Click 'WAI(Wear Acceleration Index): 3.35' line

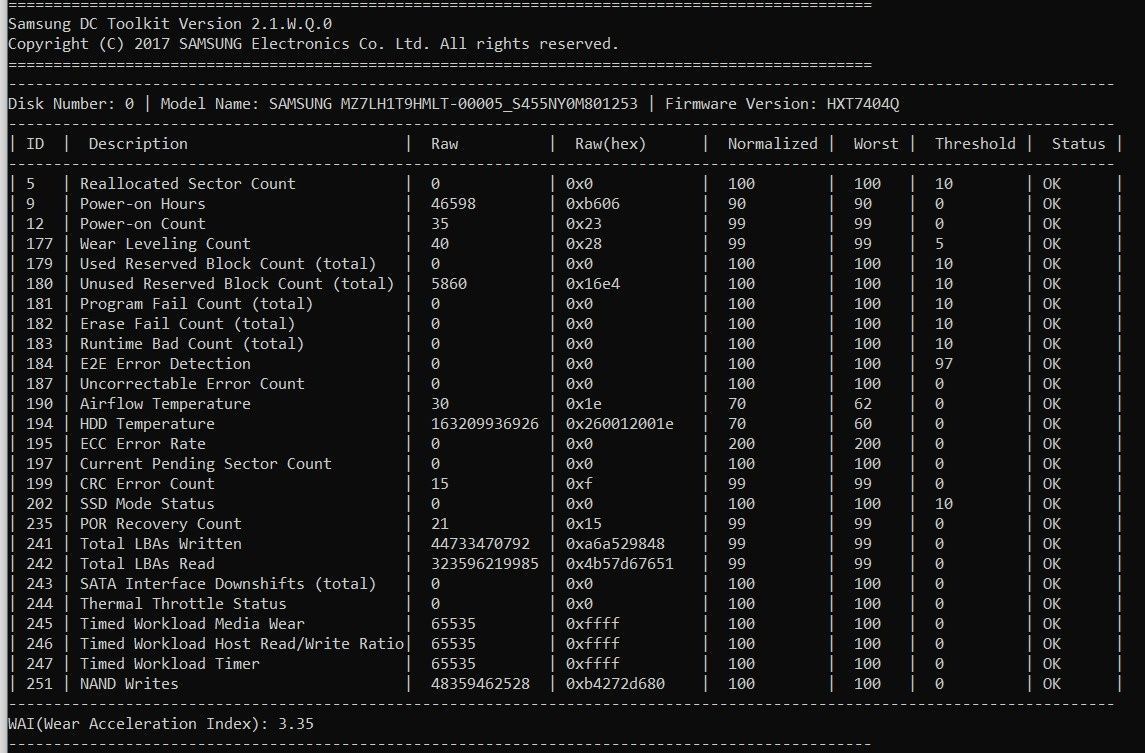tap(161, 724)
